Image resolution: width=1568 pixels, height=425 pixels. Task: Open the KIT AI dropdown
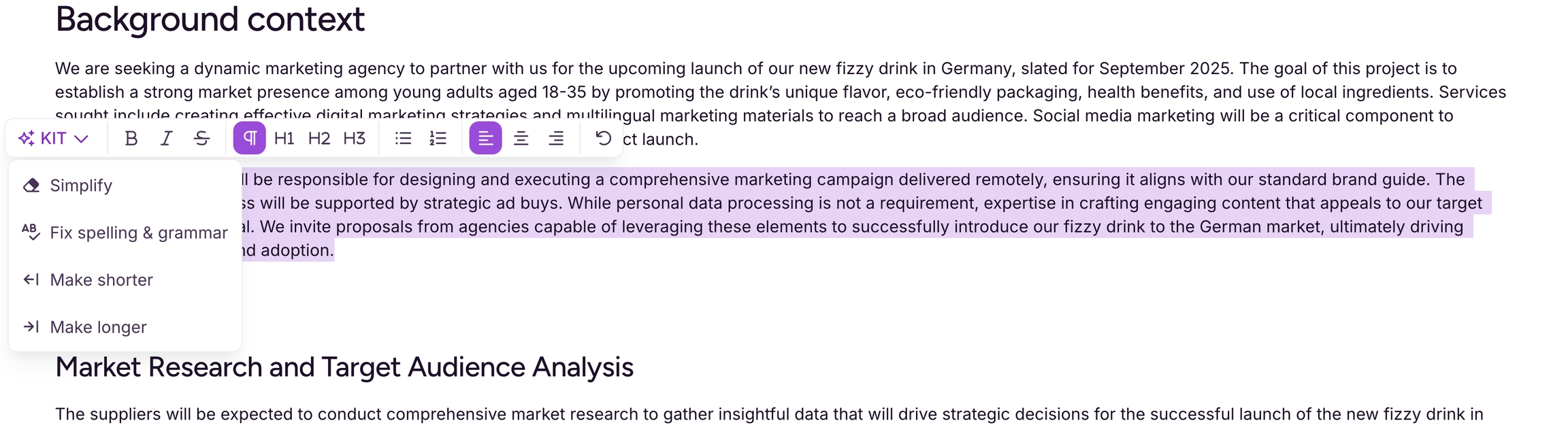coord(53,139)
